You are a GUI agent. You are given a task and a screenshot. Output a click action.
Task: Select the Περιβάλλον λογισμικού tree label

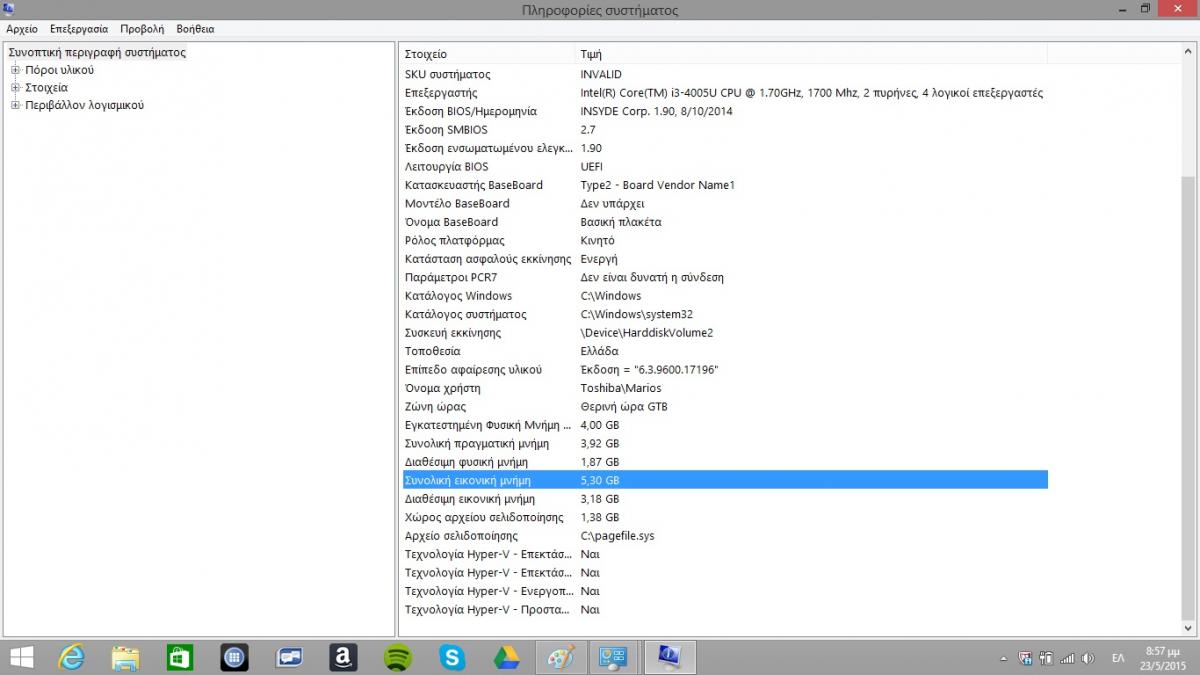tap(84, 105)
